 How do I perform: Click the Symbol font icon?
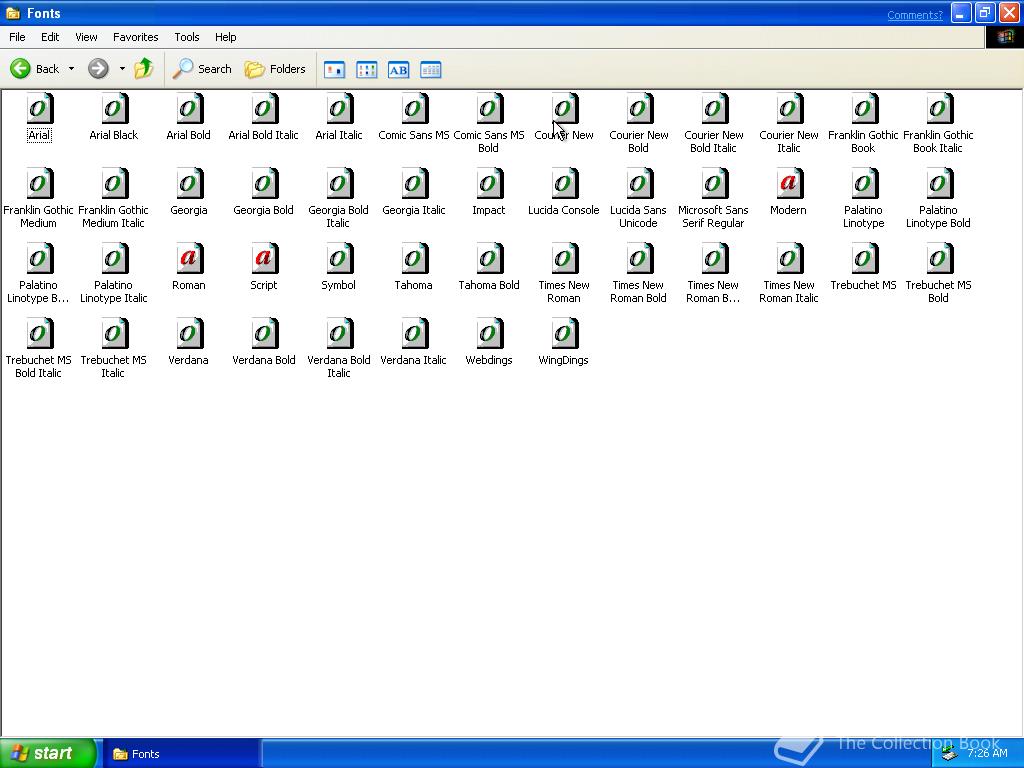pyautogui.click(x=338, y=259)
